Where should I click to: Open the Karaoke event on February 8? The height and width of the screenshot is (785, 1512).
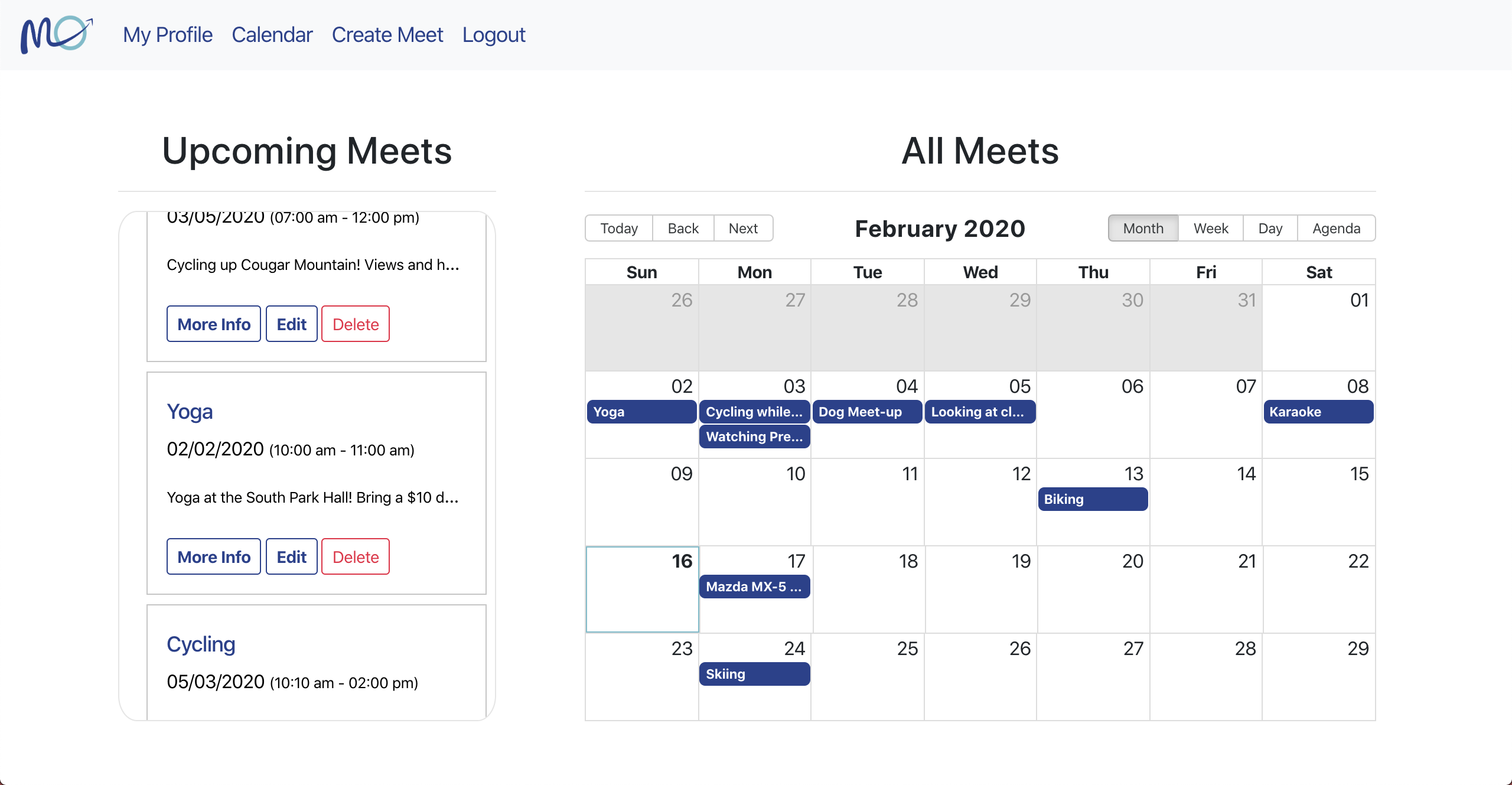pyautogui.click(x=1318, y=412)
